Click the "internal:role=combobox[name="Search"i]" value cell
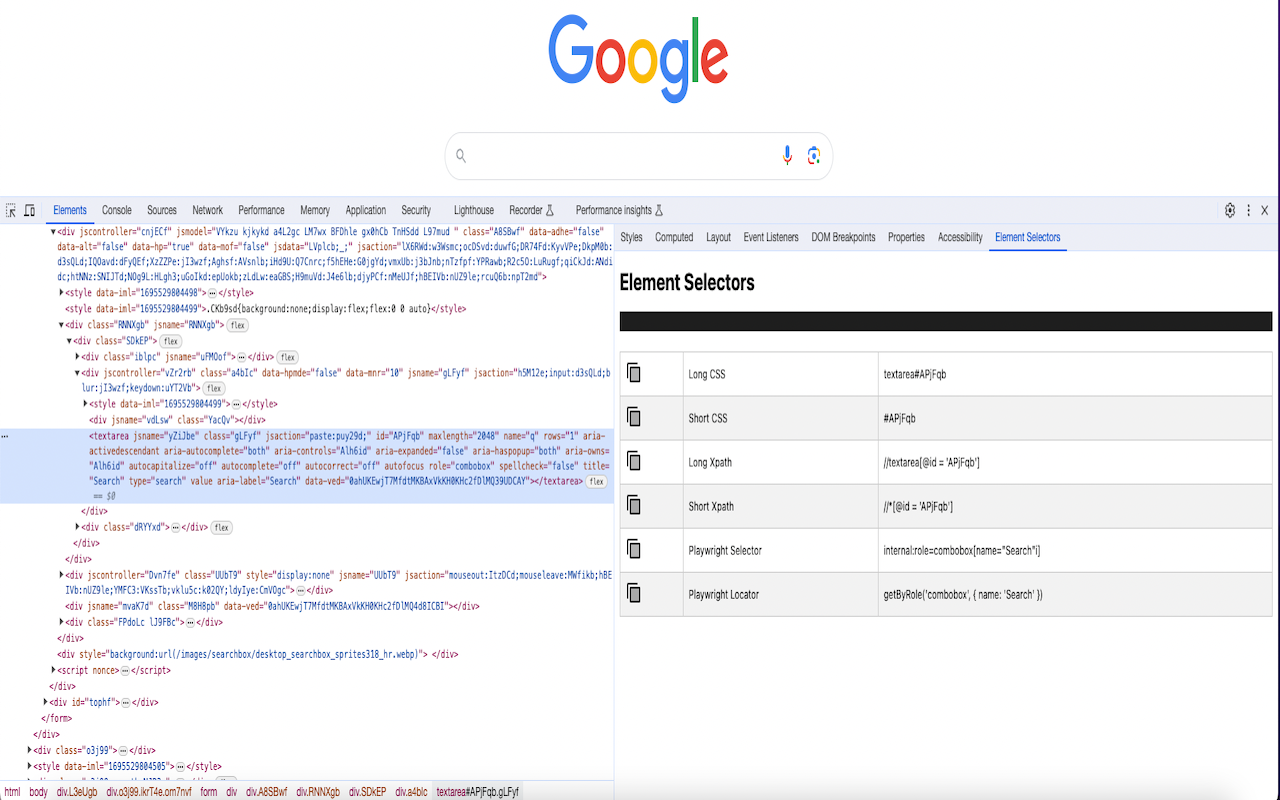The height and width of the screenshot is (800, 1280). coord(1075,550)
